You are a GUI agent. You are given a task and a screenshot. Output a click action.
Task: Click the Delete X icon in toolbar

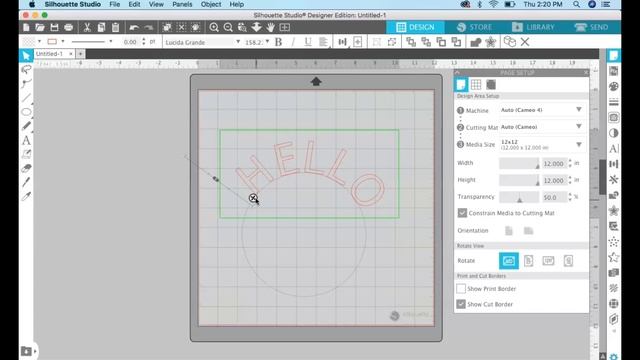[x=525, y=42]
